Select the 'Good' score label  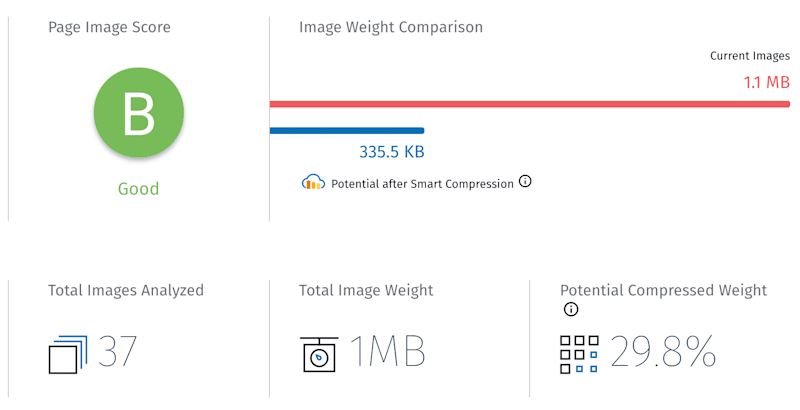[x=138, y=188]
